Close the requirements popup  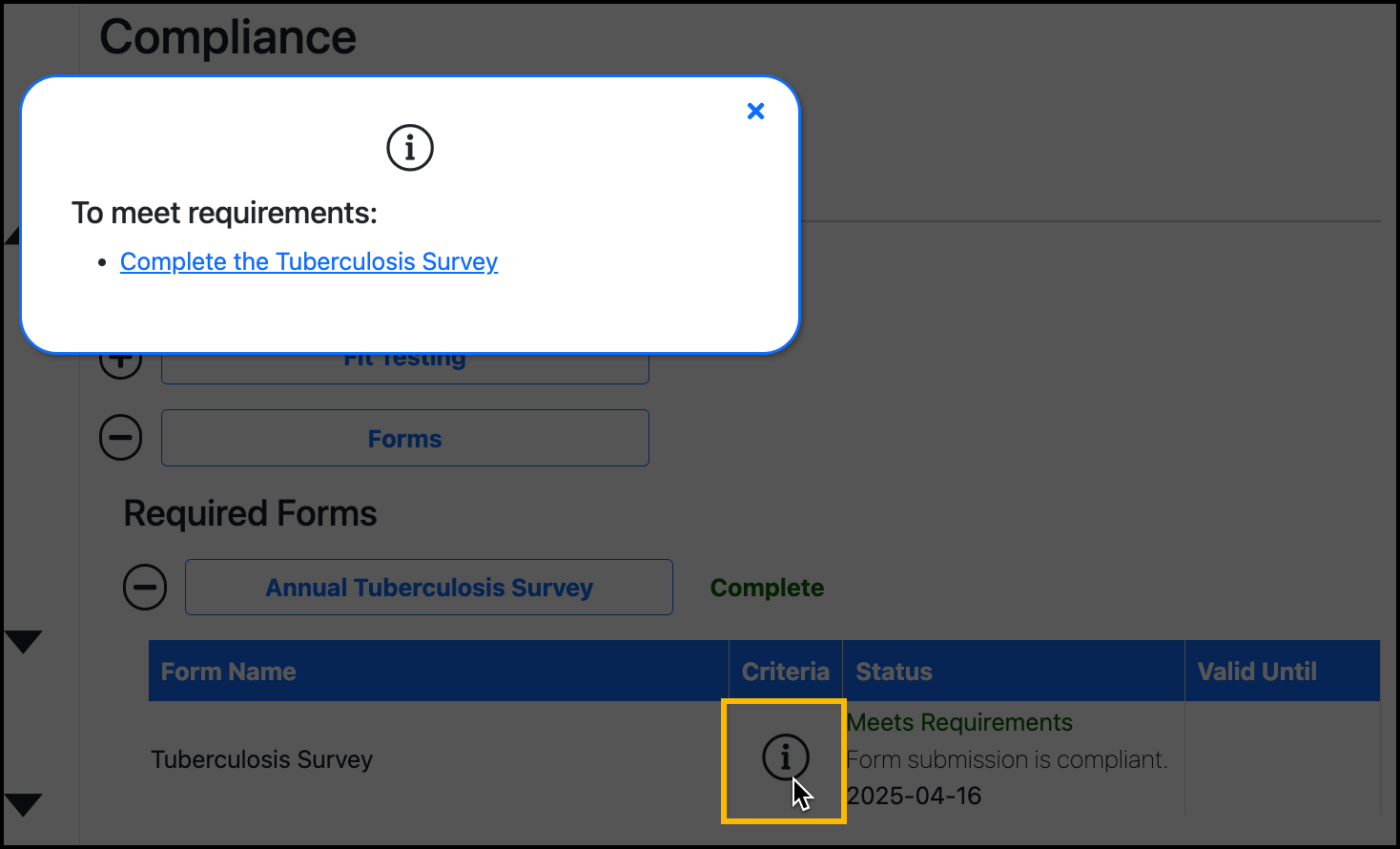pyautogui.click(x=756, y=111)
